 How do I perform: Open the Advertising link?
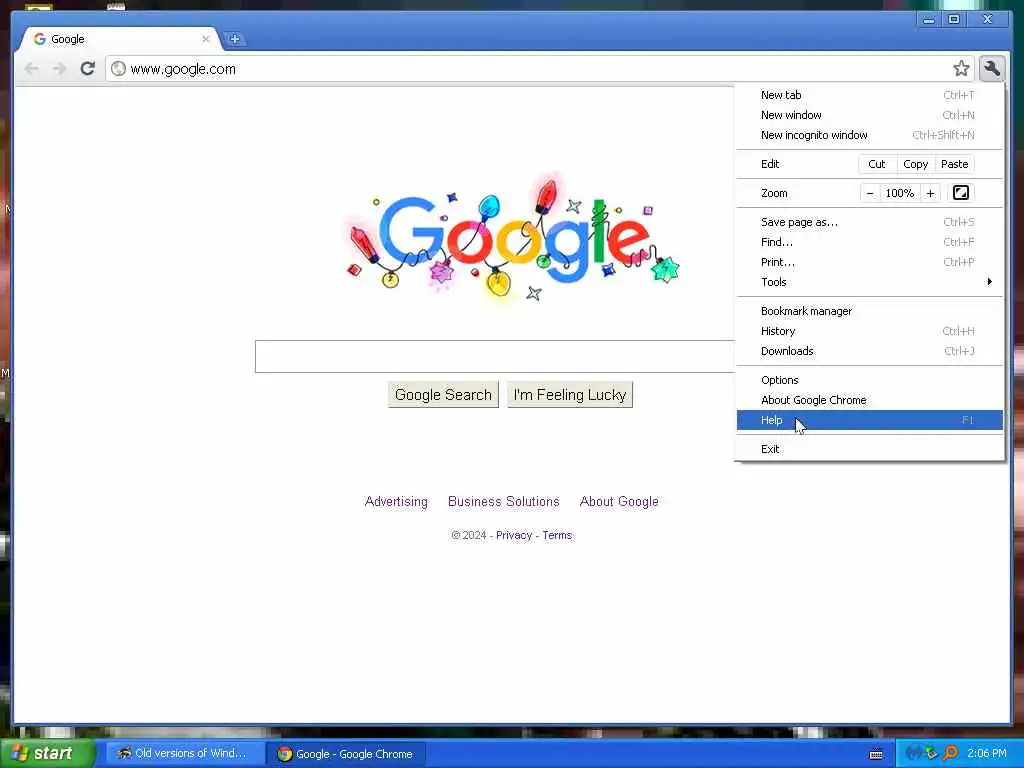click(396, 502)
